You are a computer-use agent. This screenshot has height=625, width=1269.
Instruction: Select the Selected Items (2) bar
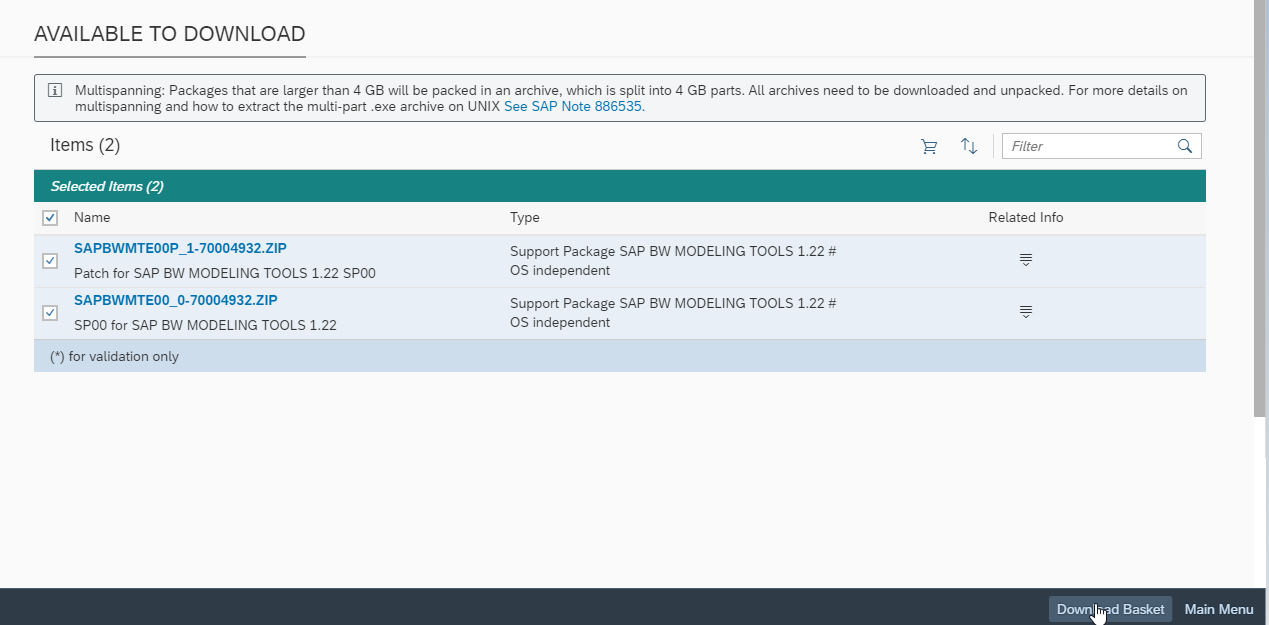pos(620,186)
